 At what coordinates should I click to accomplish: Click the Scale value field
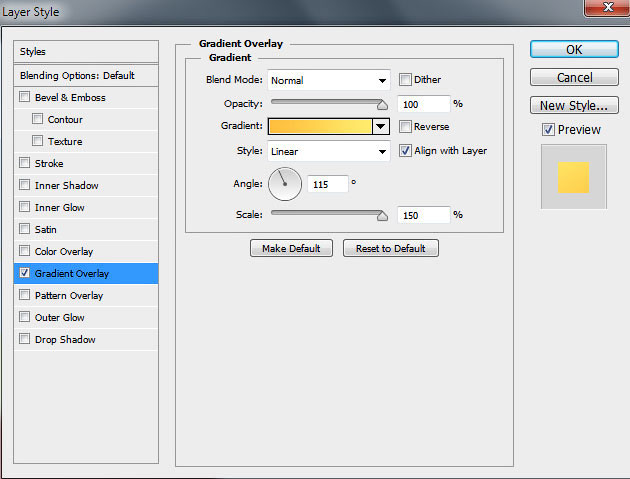[423, 215]
